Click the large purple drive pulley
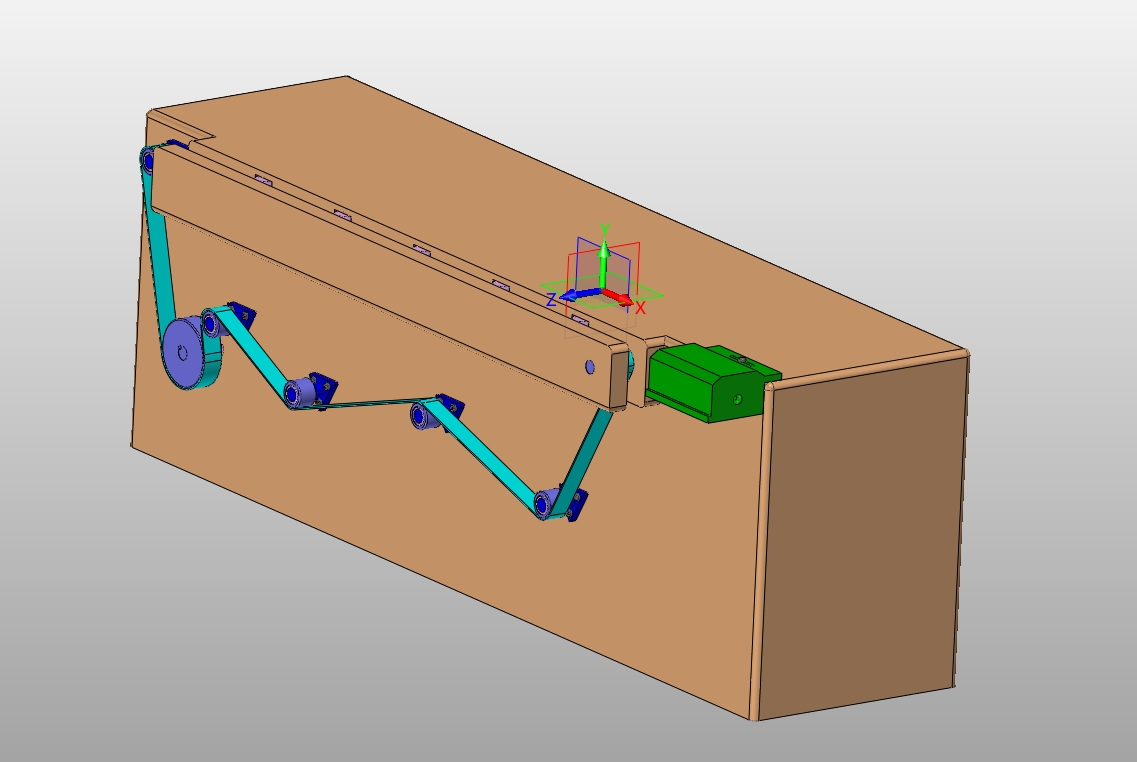1137x762 pixels. click(185, 353)
